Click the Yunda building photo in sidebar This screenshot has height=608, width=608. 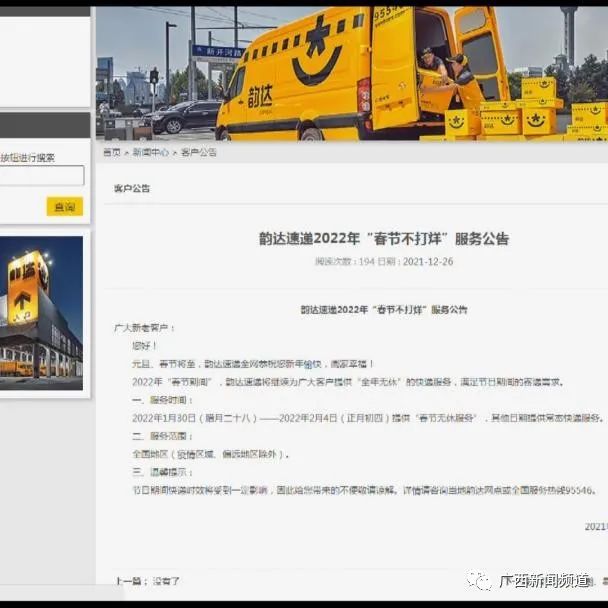[41, 313]
